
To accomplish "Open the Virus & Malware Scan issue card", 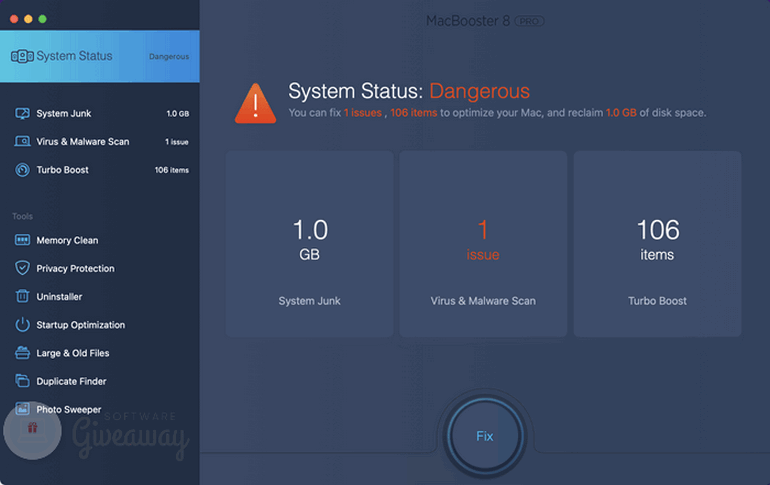I will click(483, 243).
